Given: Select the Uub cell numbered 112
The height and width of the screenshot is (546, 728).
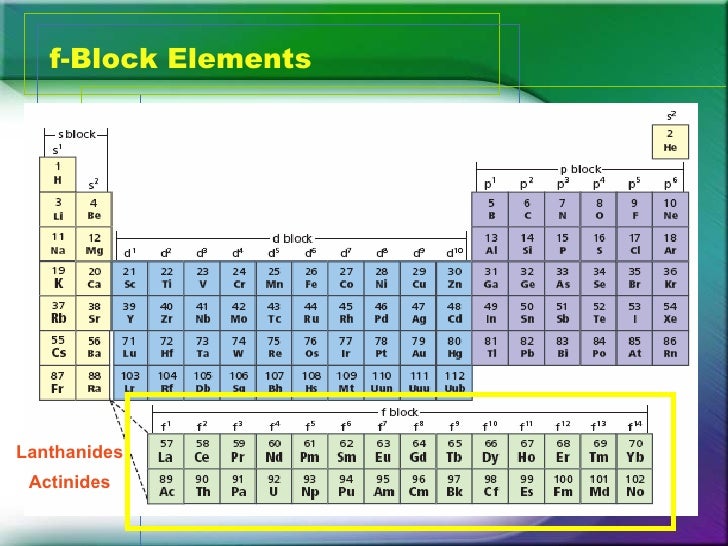Looking at the screenshot, I should [x=455, y=382].
